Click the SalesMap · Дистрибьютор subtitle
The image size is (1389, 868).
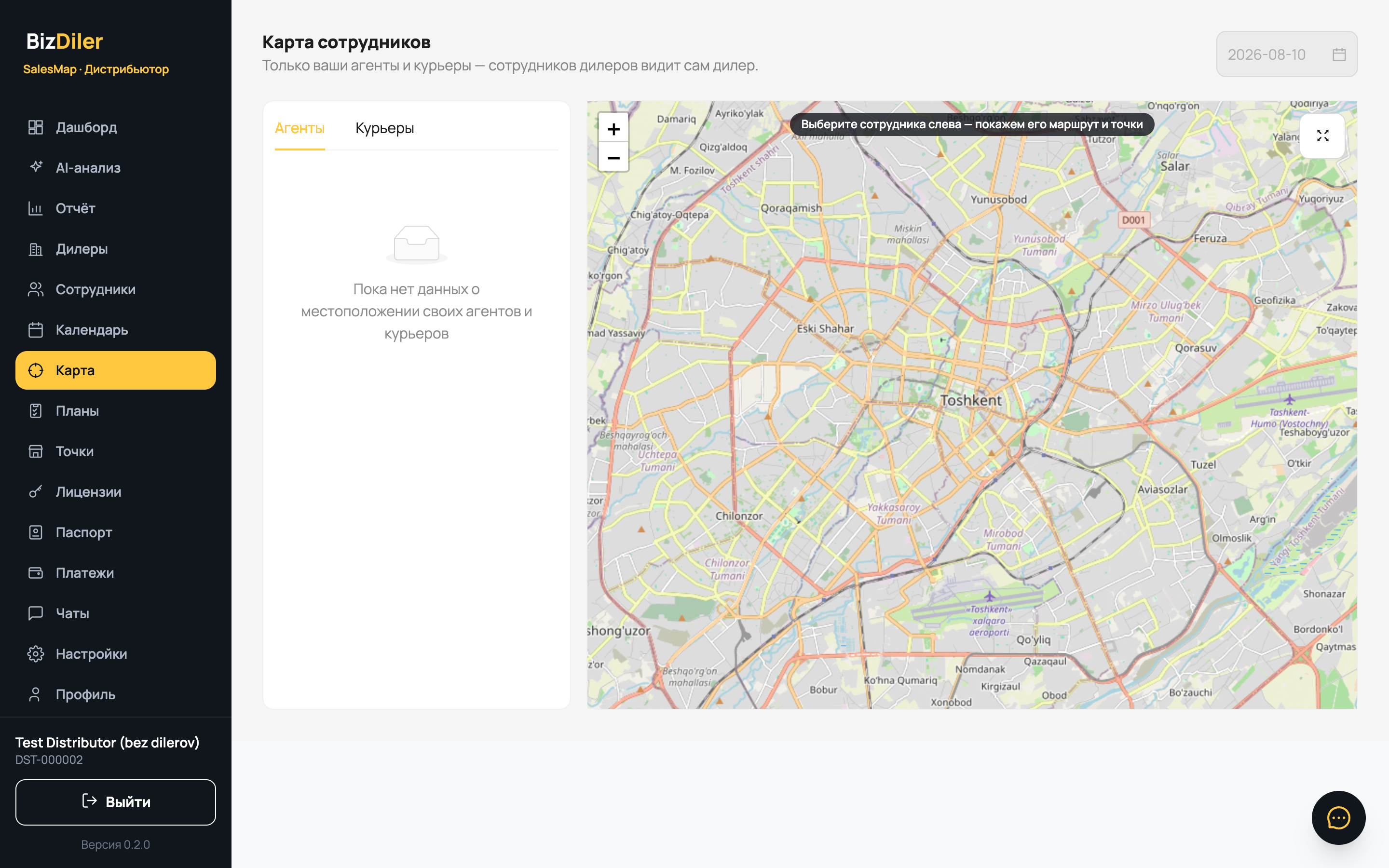coord(96,69)
